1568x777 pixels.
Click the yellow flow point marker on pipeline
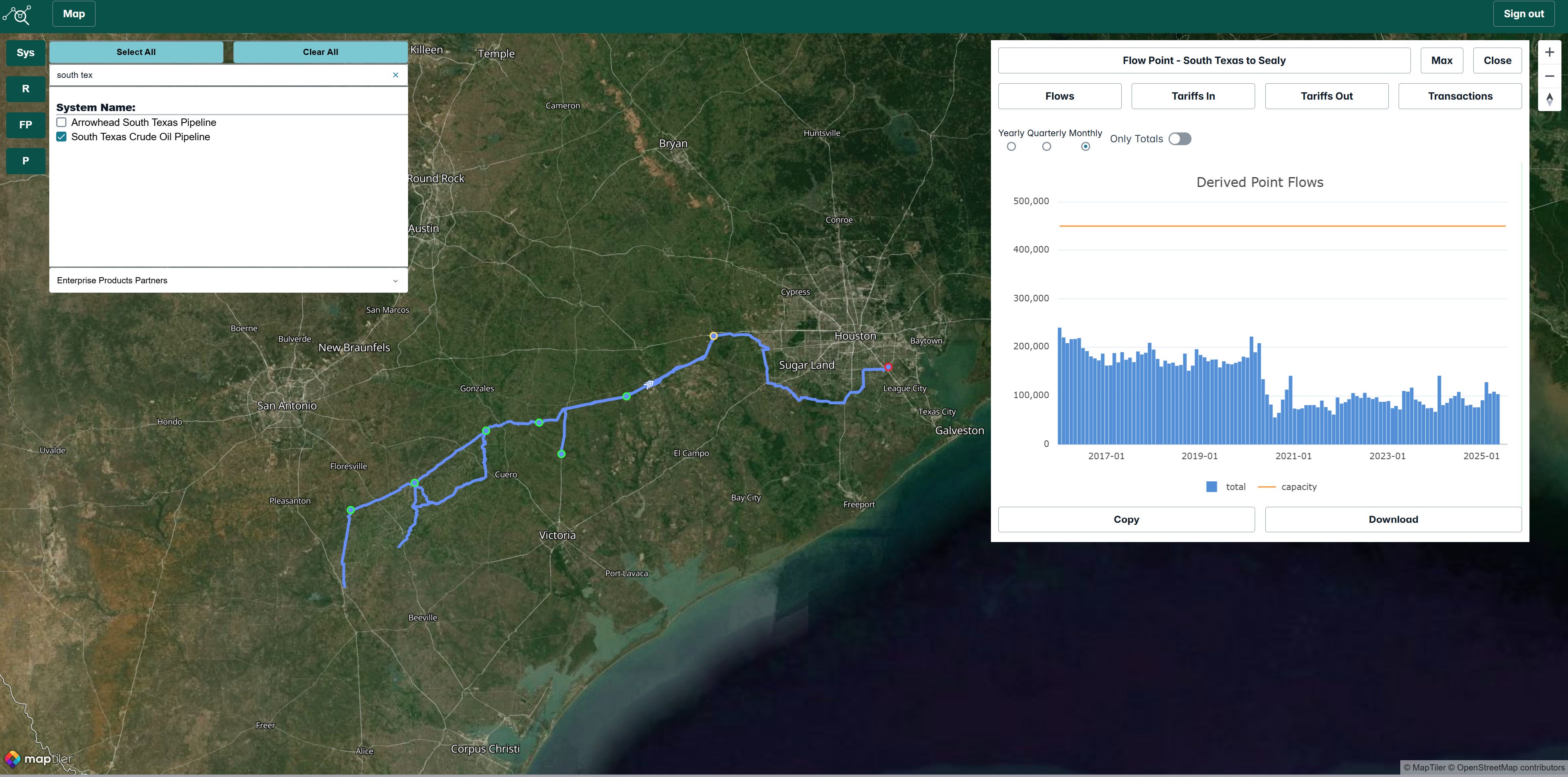713,336
